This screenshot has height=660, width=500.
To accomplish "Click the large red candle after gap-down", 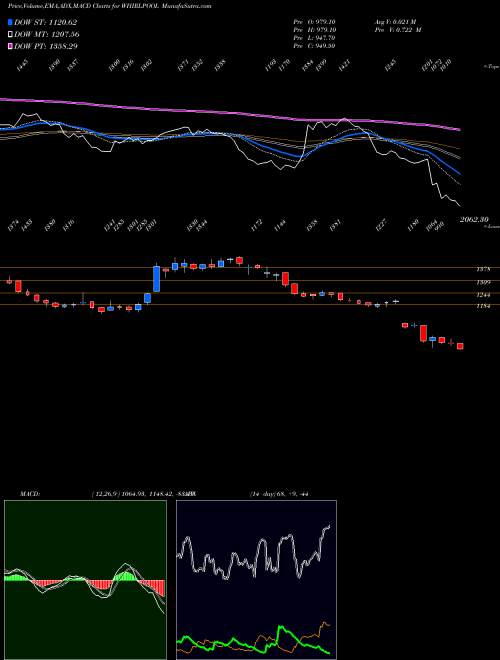I will tap(423, 333).
